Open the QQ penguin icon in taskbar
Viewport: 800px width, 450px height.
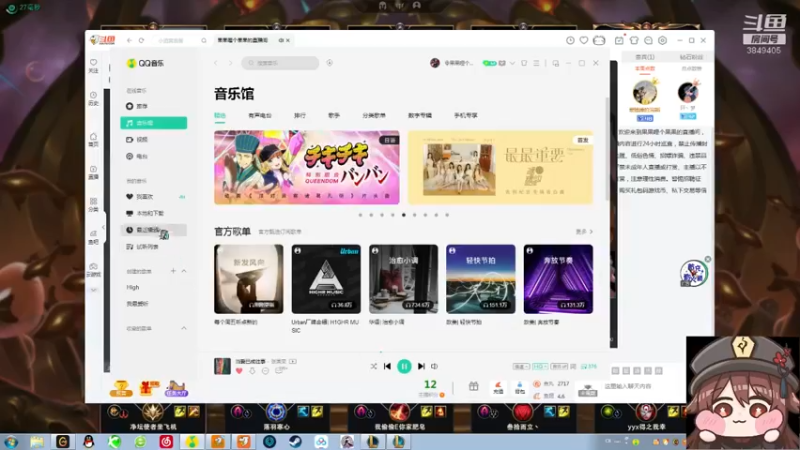pyautogui.click(x=89, y=442)
